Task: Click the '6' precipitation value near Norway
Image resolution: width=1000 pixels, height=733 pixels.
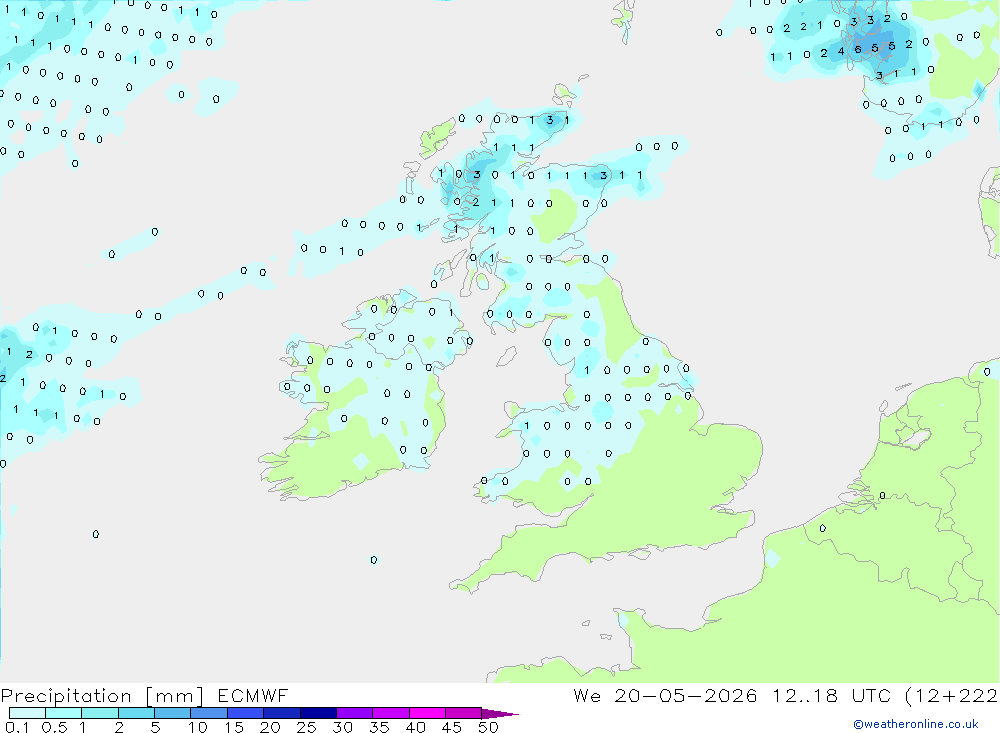Action: [x=858, y=49]
